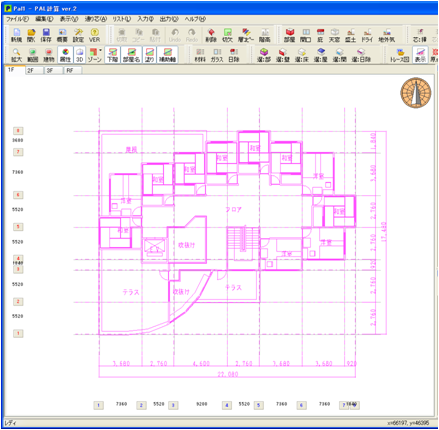Open the 概要 overview icon
This screenshot has width=439, height=430.
click(x=62, y=35)
